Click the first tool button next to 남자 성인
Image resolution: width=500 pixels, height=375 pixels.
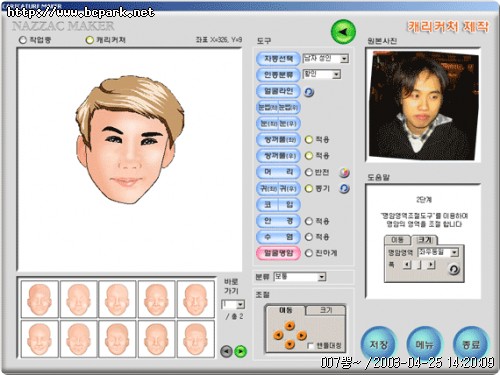(x=278, y=59)
